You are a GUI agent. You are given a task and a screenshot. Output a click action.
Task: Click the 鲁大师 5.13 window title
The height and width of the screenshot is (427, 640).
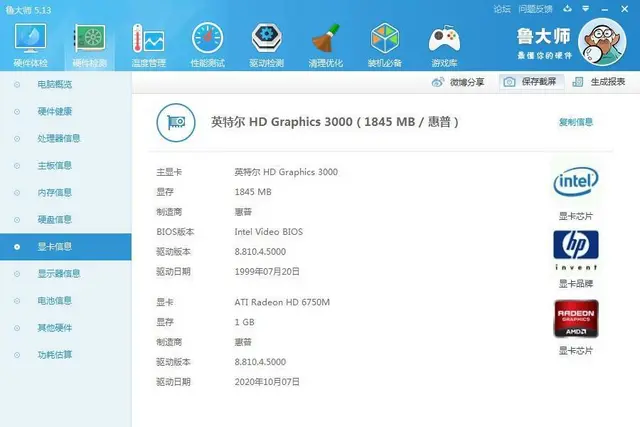pos(28,10)
